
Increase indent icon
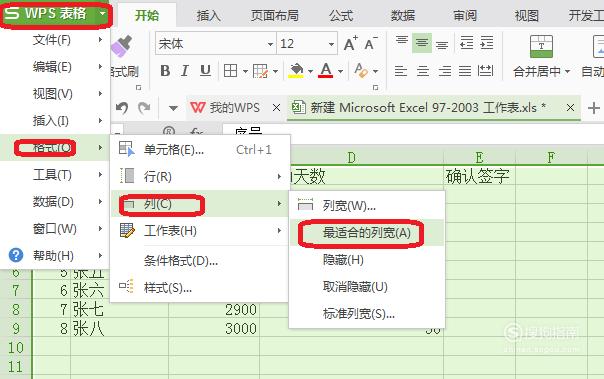[x=487, y=43]
